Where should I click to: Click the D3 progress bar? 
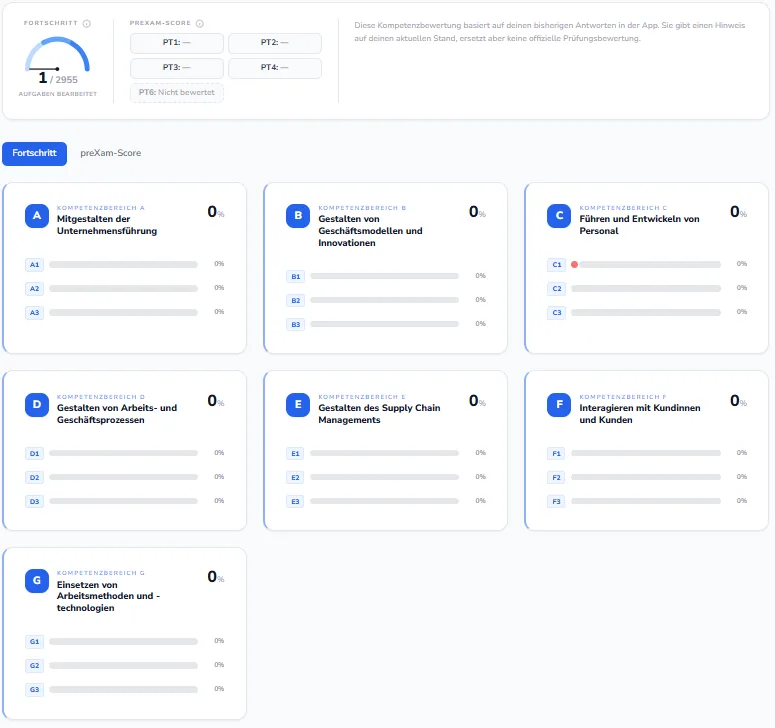[x=123, y=502]
